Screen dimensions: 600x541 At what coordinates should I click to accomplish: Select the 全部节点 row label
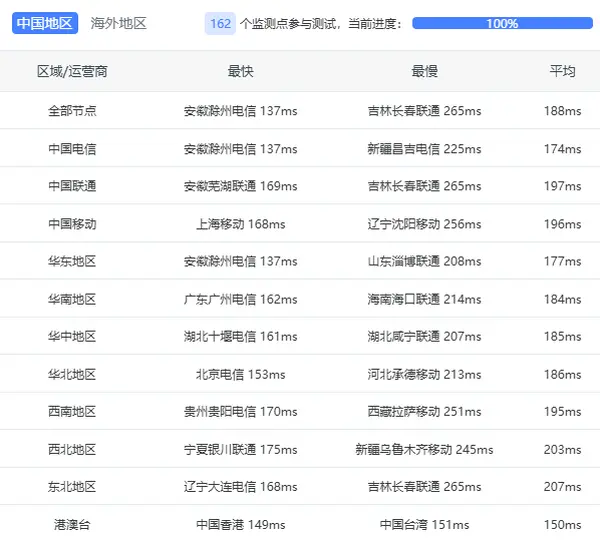[72, 111]
